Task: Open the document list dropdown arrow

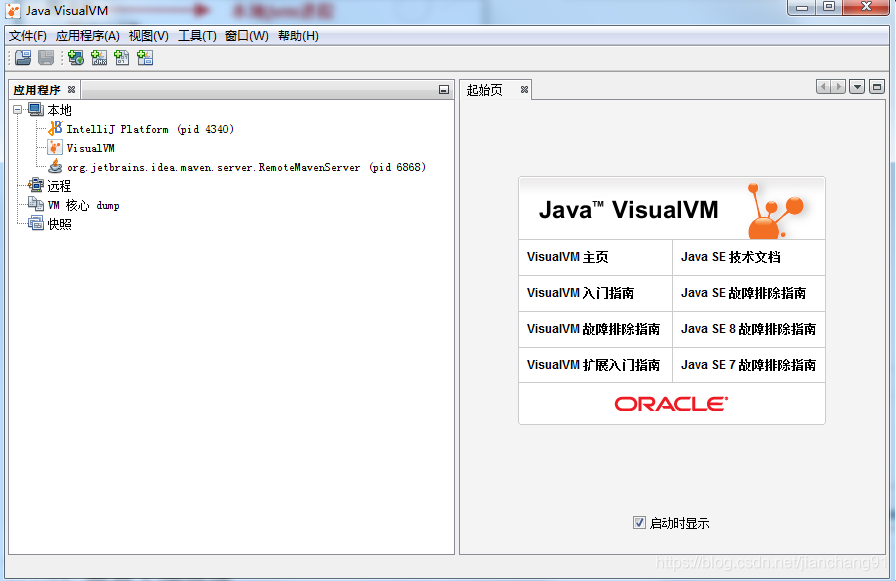Action: [857, 87]
